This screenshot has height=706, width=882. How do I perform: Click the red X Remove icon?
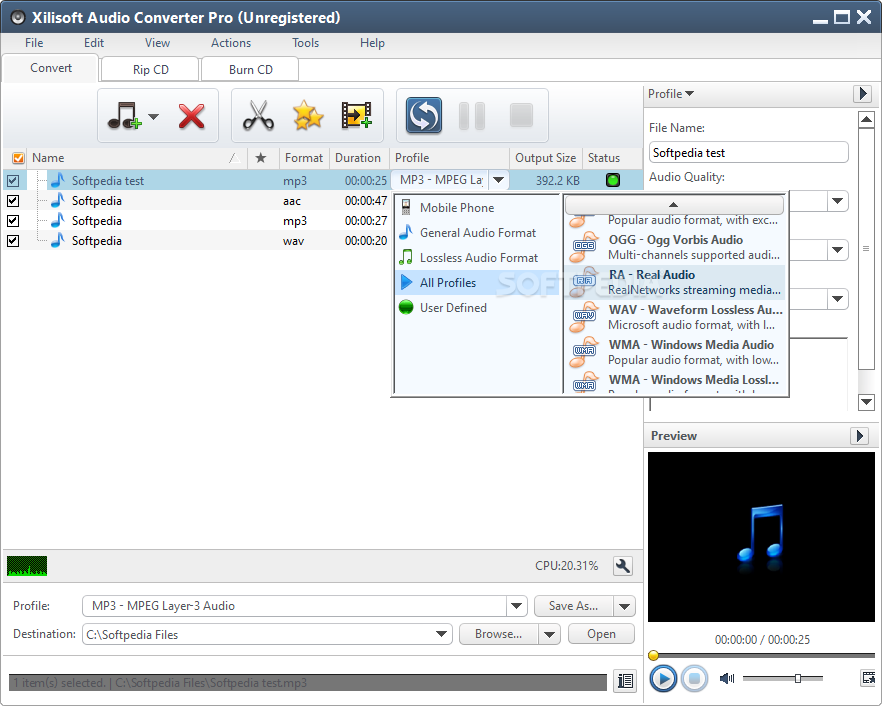191,116
